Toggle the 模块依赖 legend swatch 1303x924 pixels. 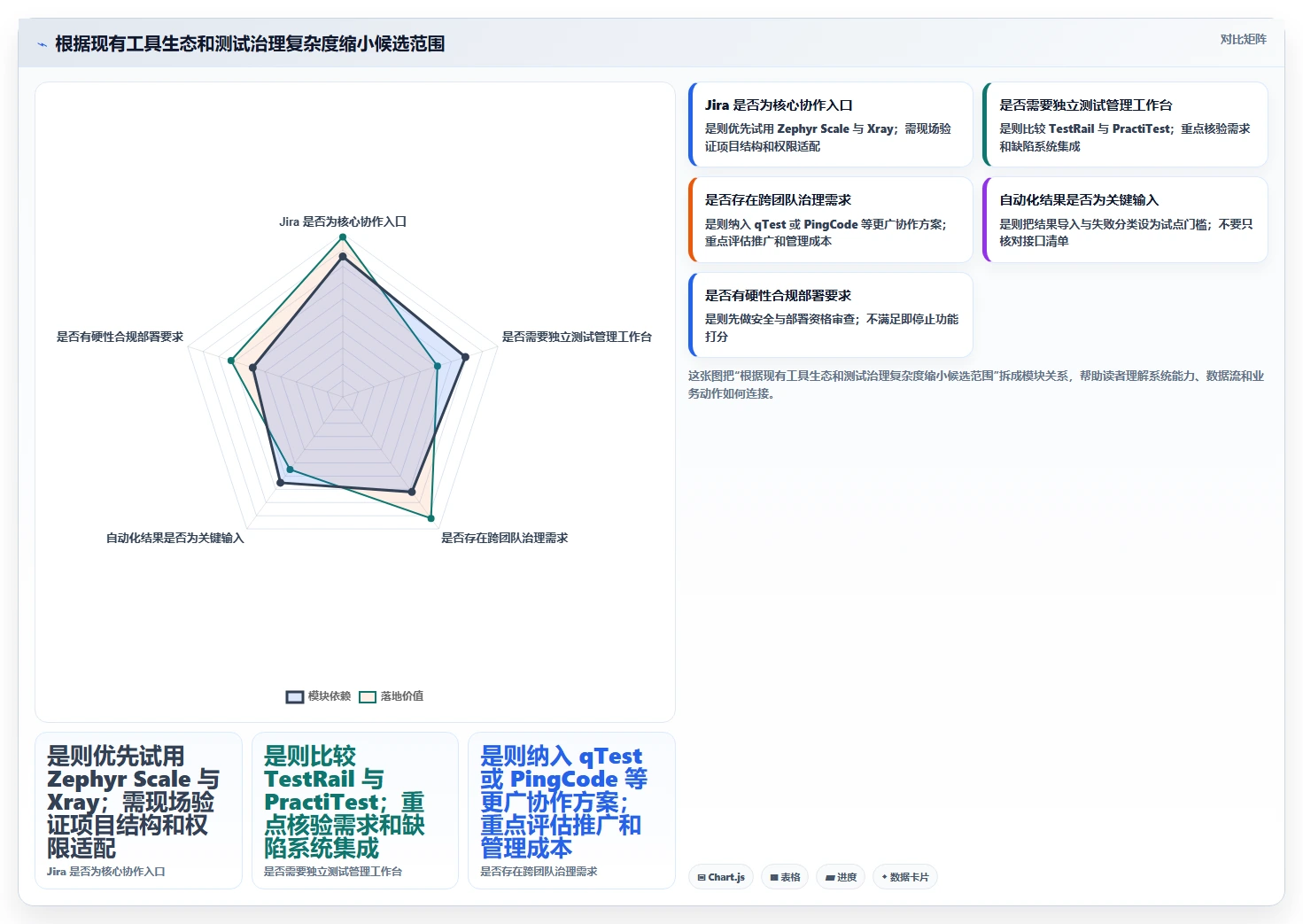coord(295,696)
